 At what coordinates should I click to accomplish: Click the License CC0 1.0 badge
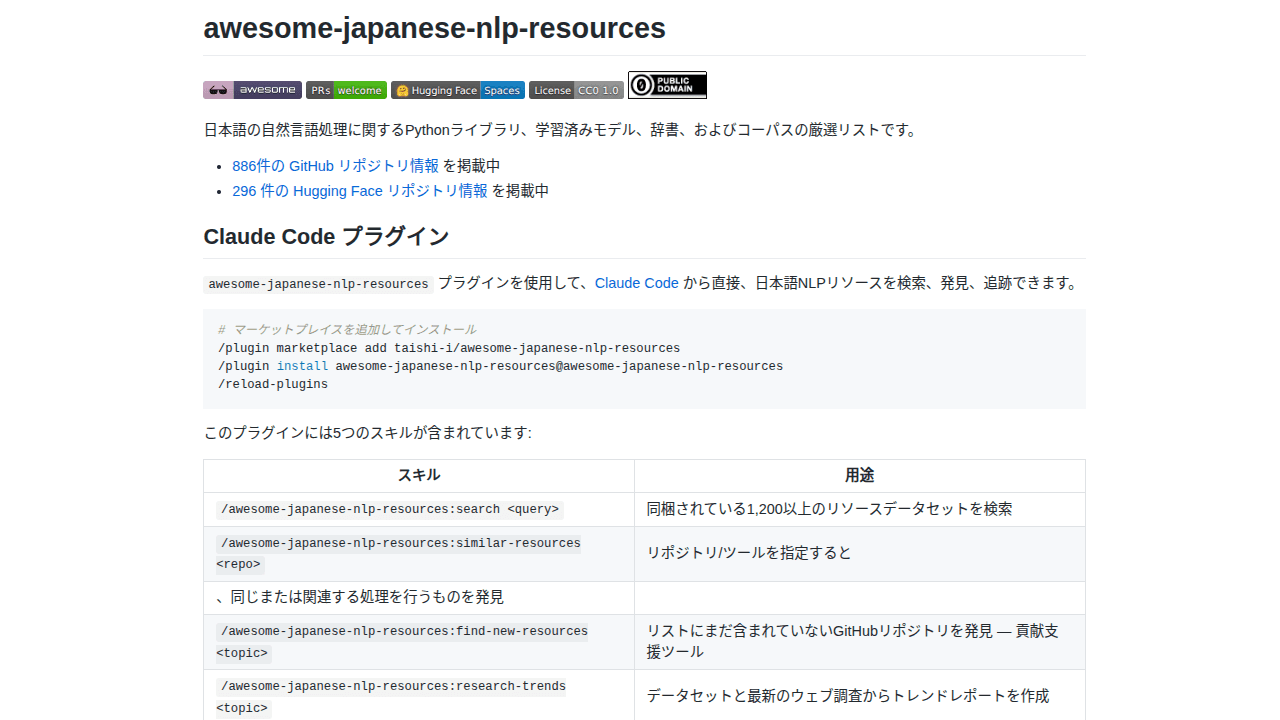[x=576, y=90]
